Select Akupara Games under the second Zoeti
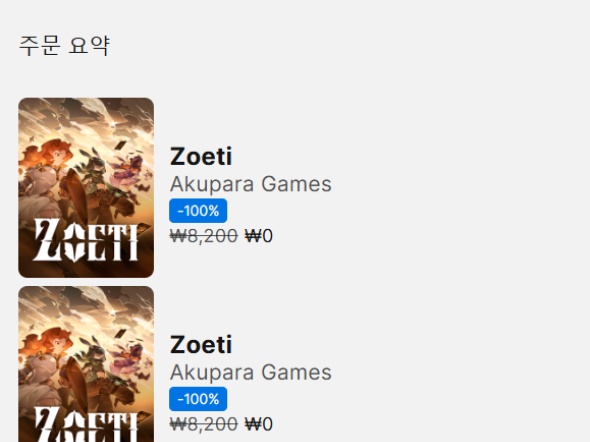Image resolution: width=590 pixels, height=442 pixels. coord(251,372)
